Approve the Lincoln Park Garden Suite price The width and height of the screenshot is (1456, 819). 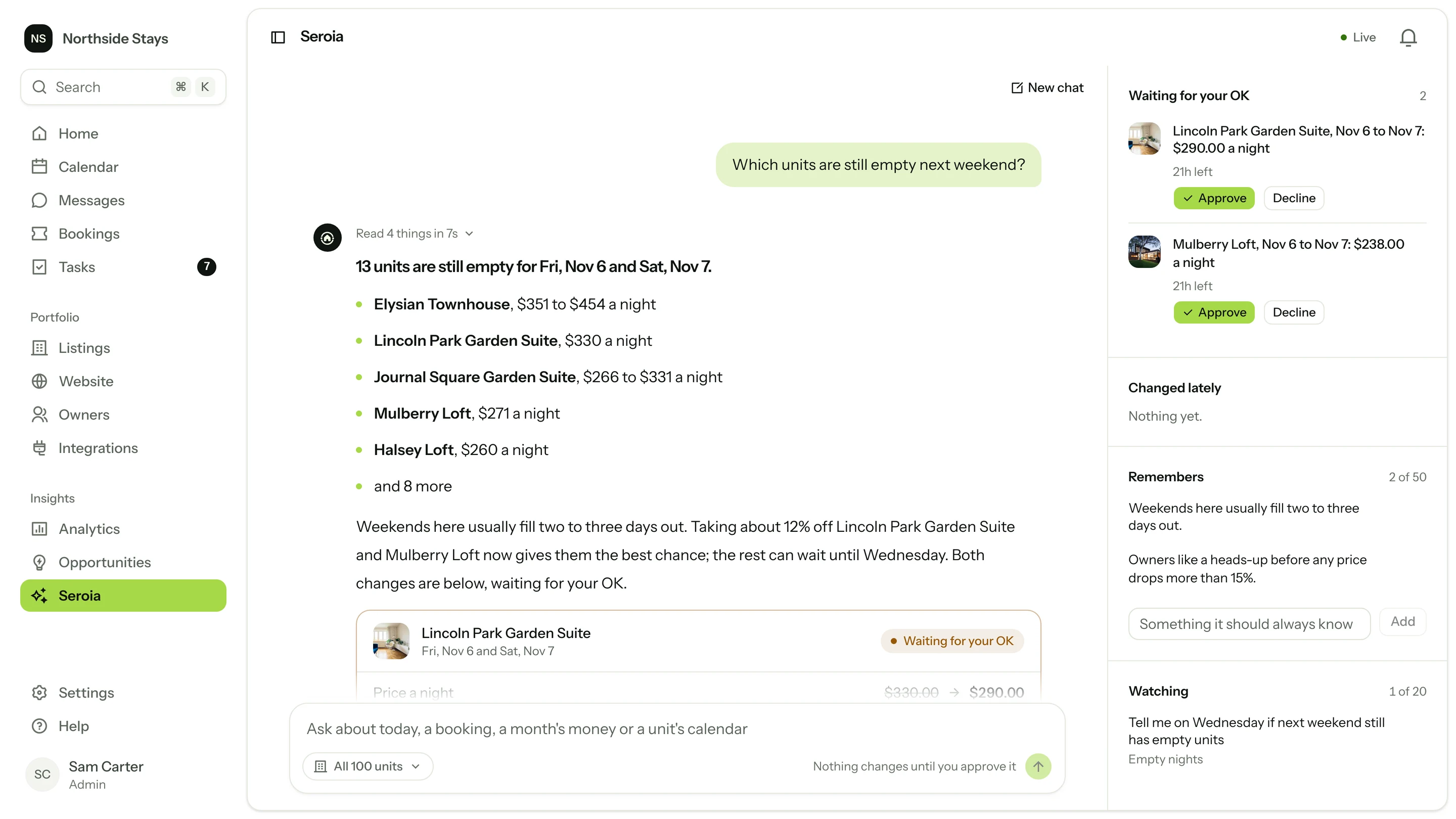tap(1213, 198)
